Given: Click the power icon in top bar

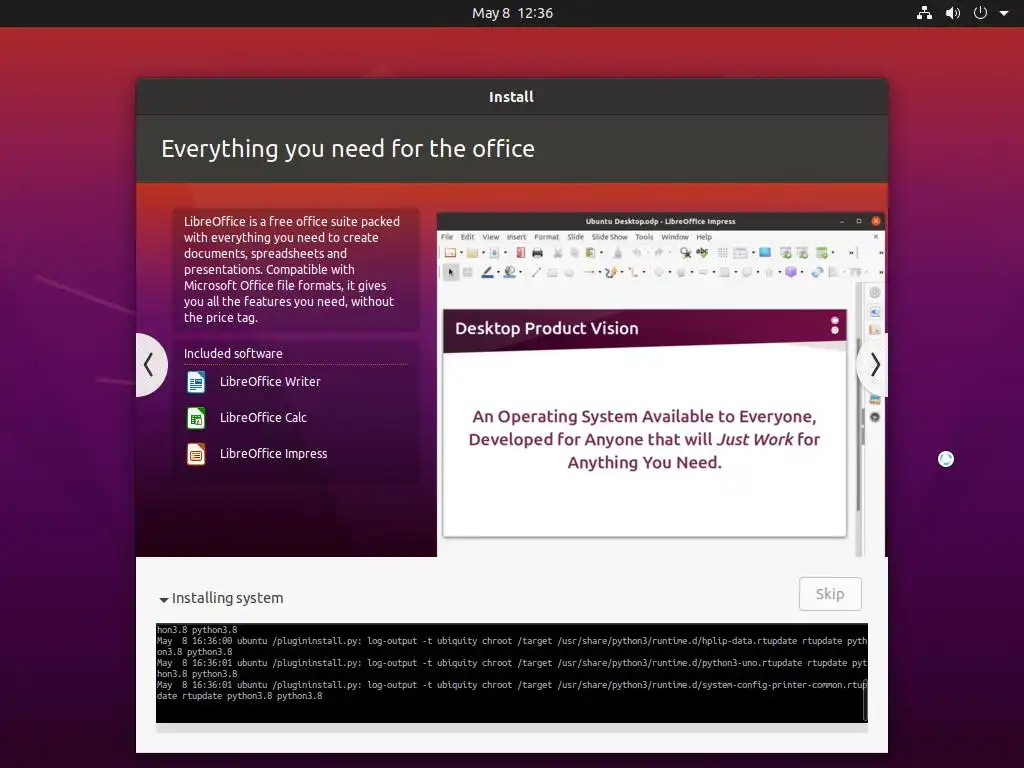Looking at the screenshot, I should click(x=980, y=13).
